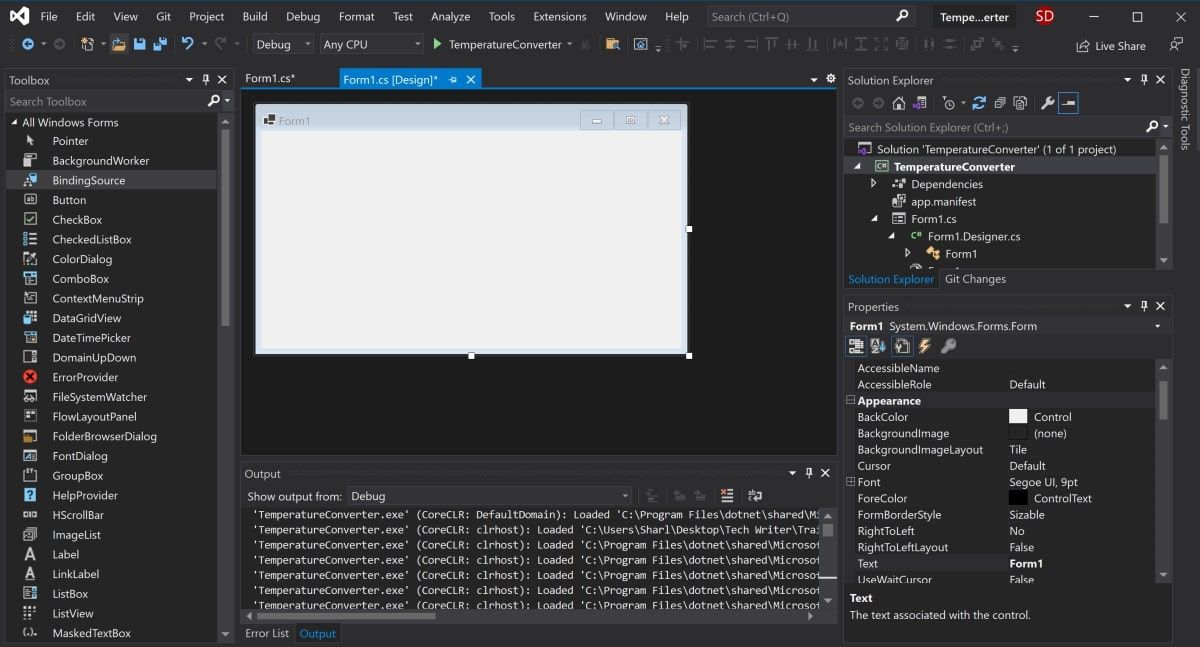Screen dimensions: 1200x647
Task: Toggle word wrap in the Output window
Action: click(755, 496)
